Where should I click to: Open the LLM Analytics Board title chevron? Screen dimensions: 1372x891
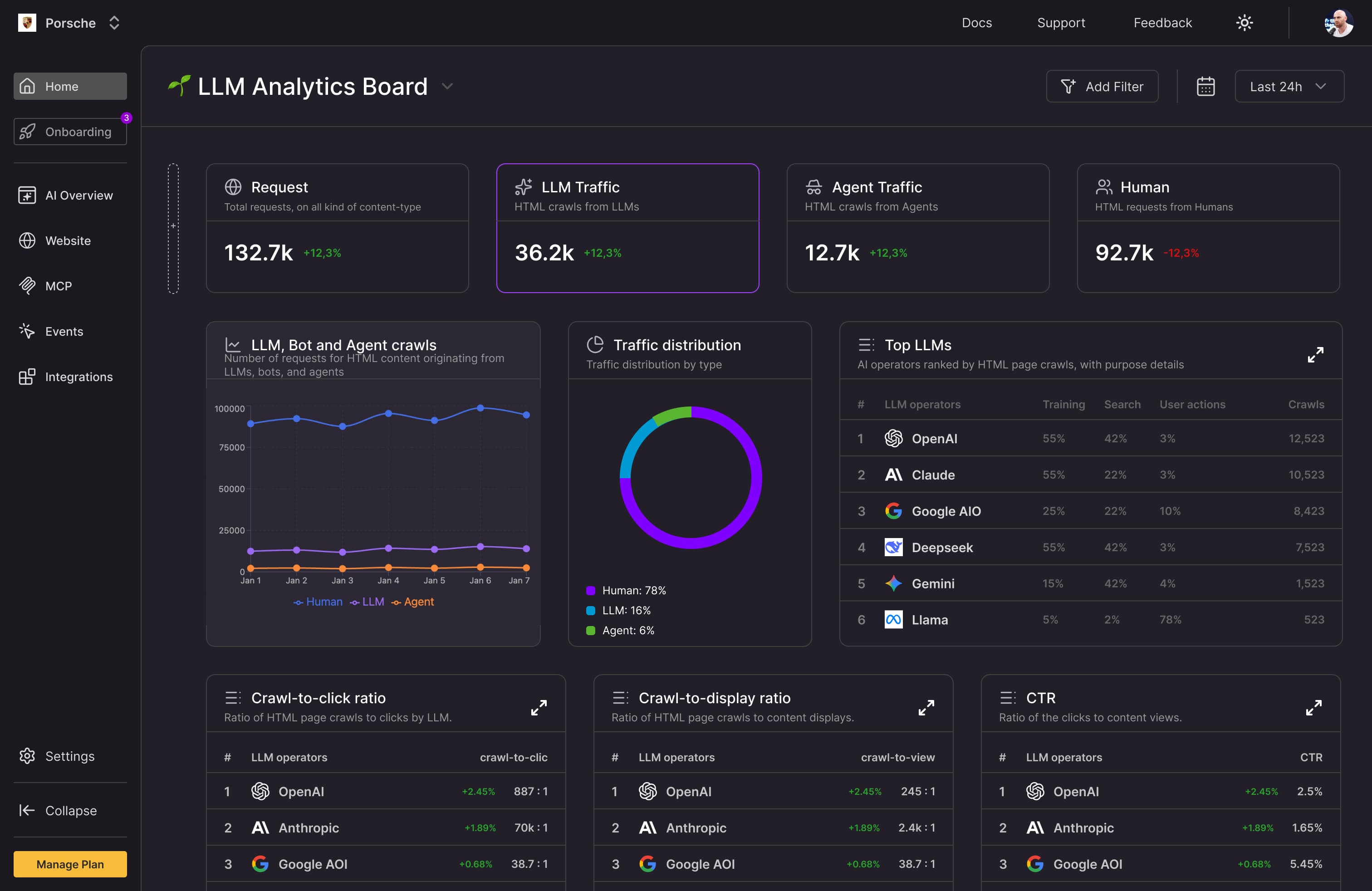tap(447, 87)
